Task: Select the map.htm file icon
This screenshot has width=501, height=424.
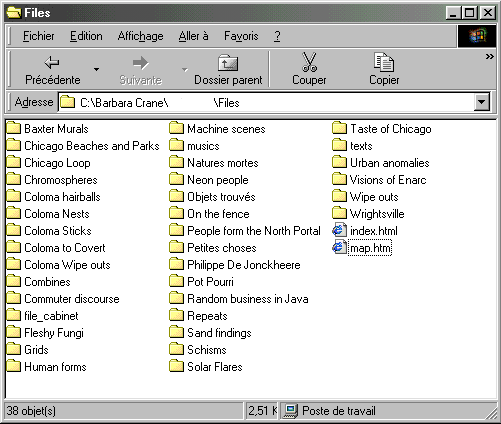Action: pyautogui.click(x=339, y=248)
